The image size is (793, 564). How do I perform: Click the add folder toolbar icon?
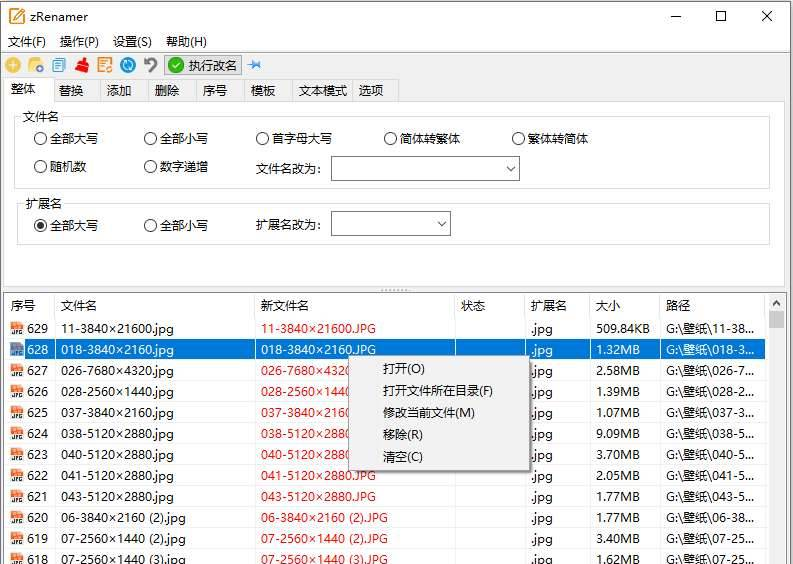click(35, 65)
